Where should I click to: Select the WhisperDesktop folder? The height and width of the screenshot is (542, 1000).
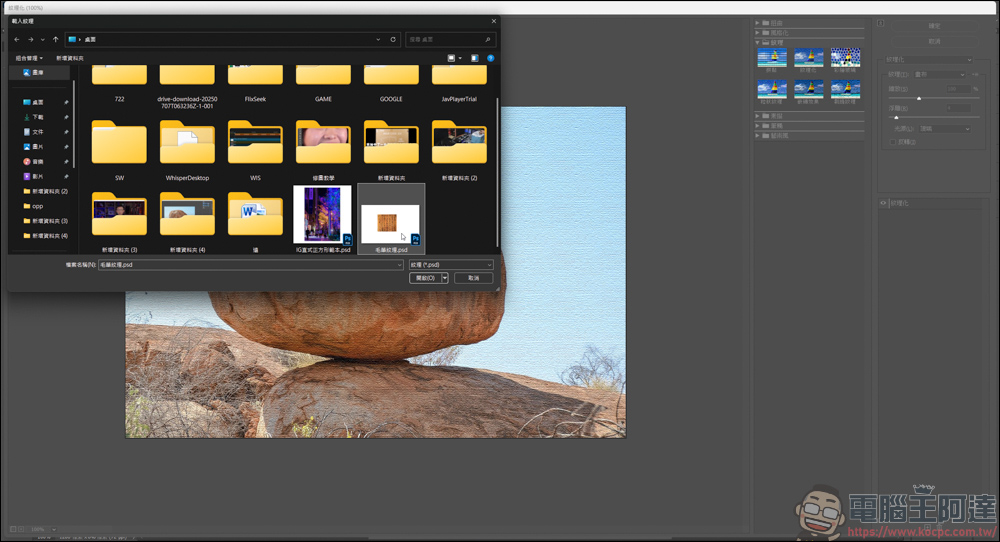click(188, 150)
